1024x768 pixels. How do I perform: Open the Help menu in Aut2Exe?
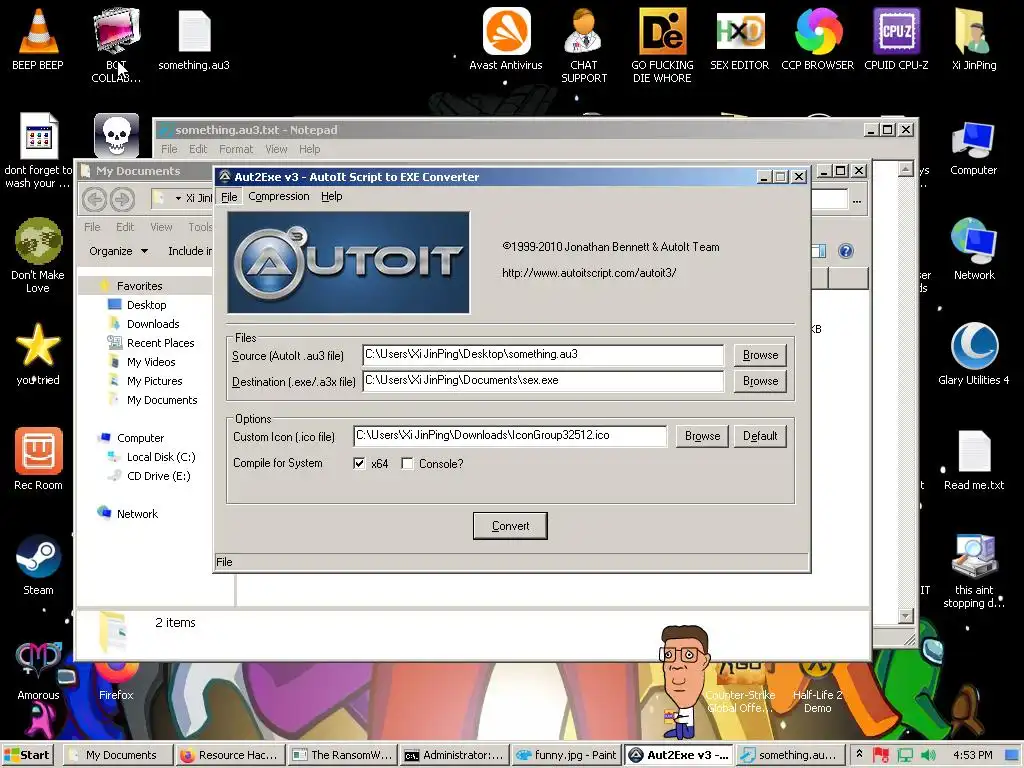pyautogui.click(x=332, y=196)
